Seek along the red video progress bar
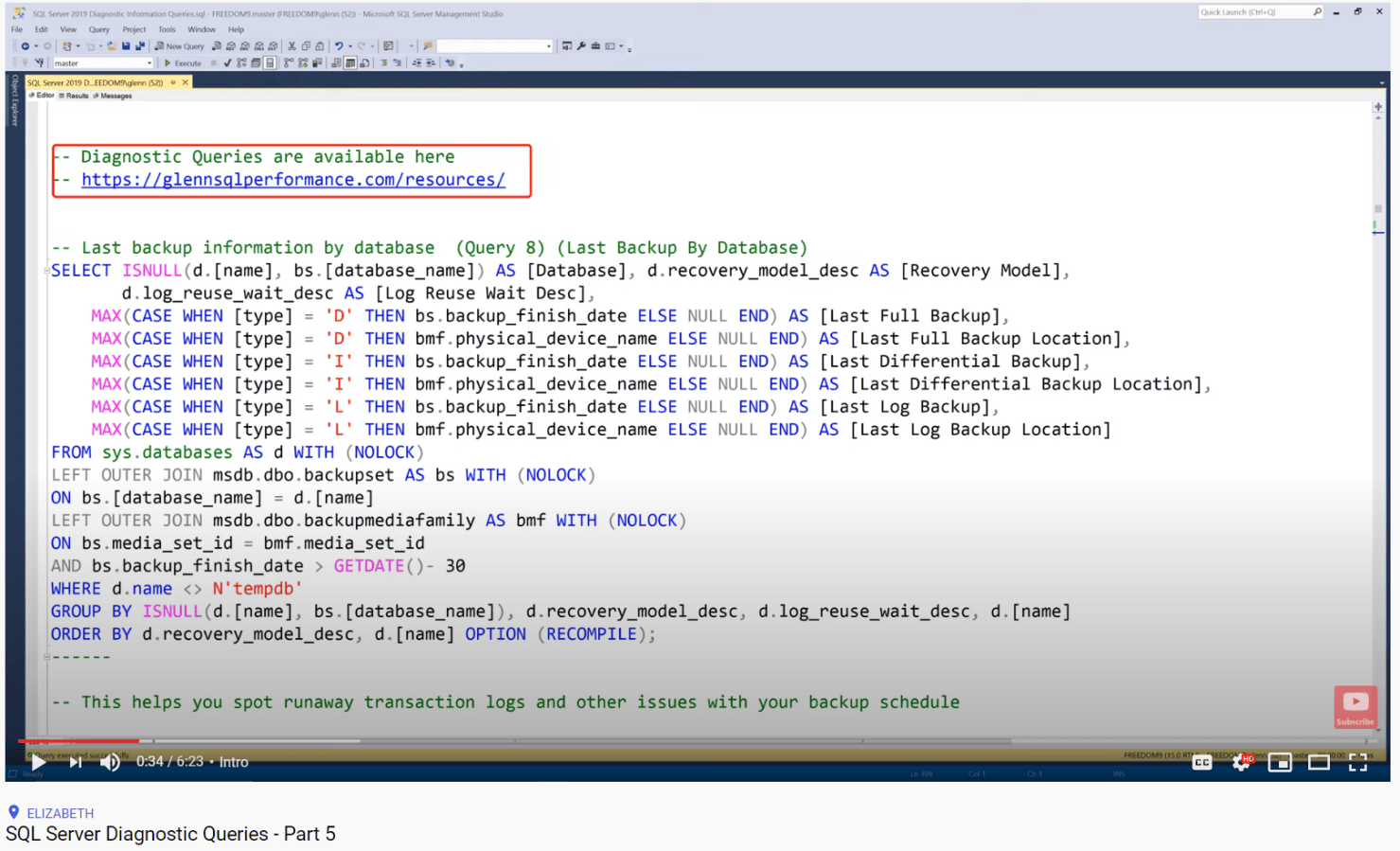Viewport: 1400px width, 851px height. pyautogui.click(x=79, y=741)
